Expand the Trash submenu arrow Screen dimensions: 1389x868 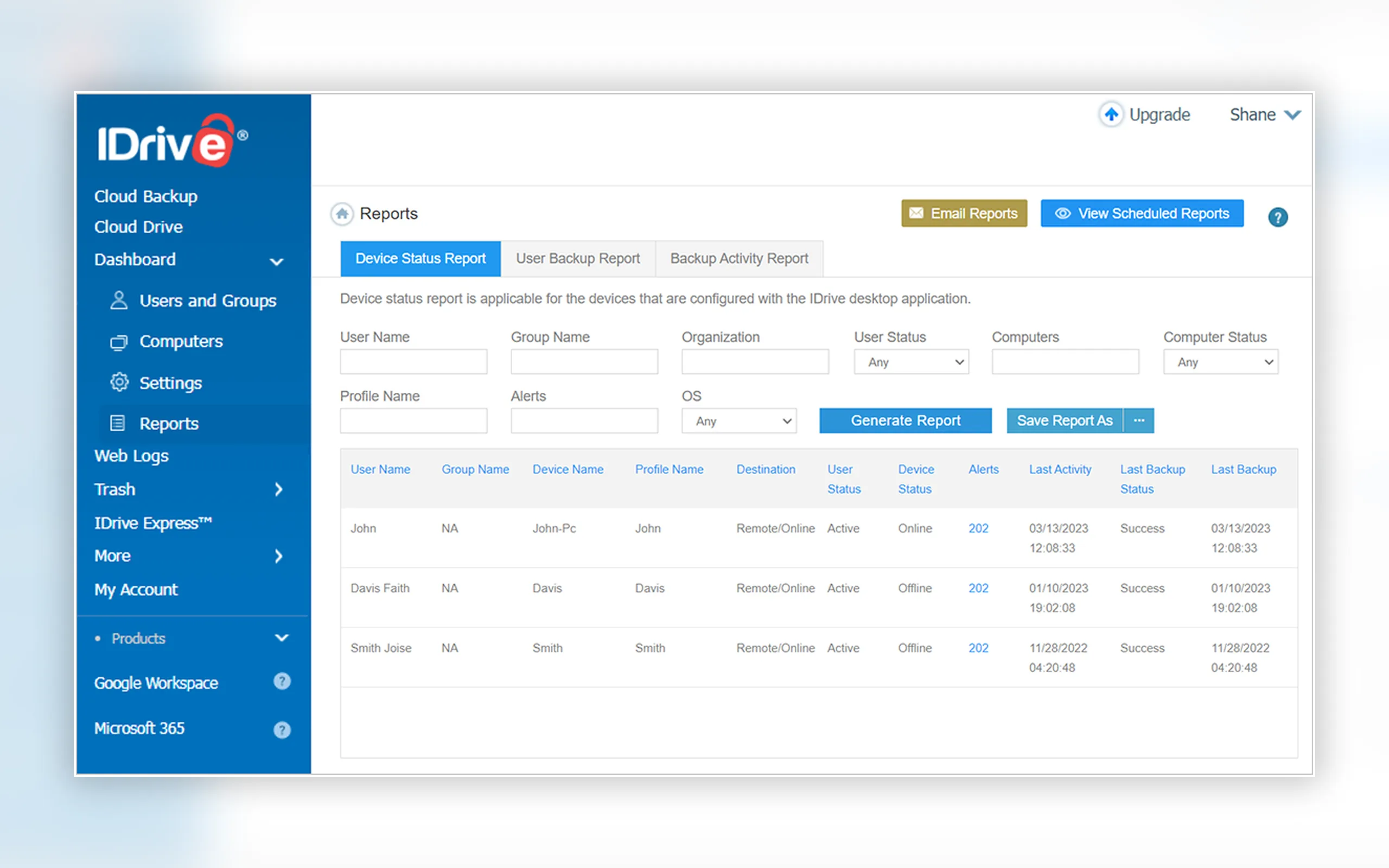pyautogui.click(x=279, y=489)
